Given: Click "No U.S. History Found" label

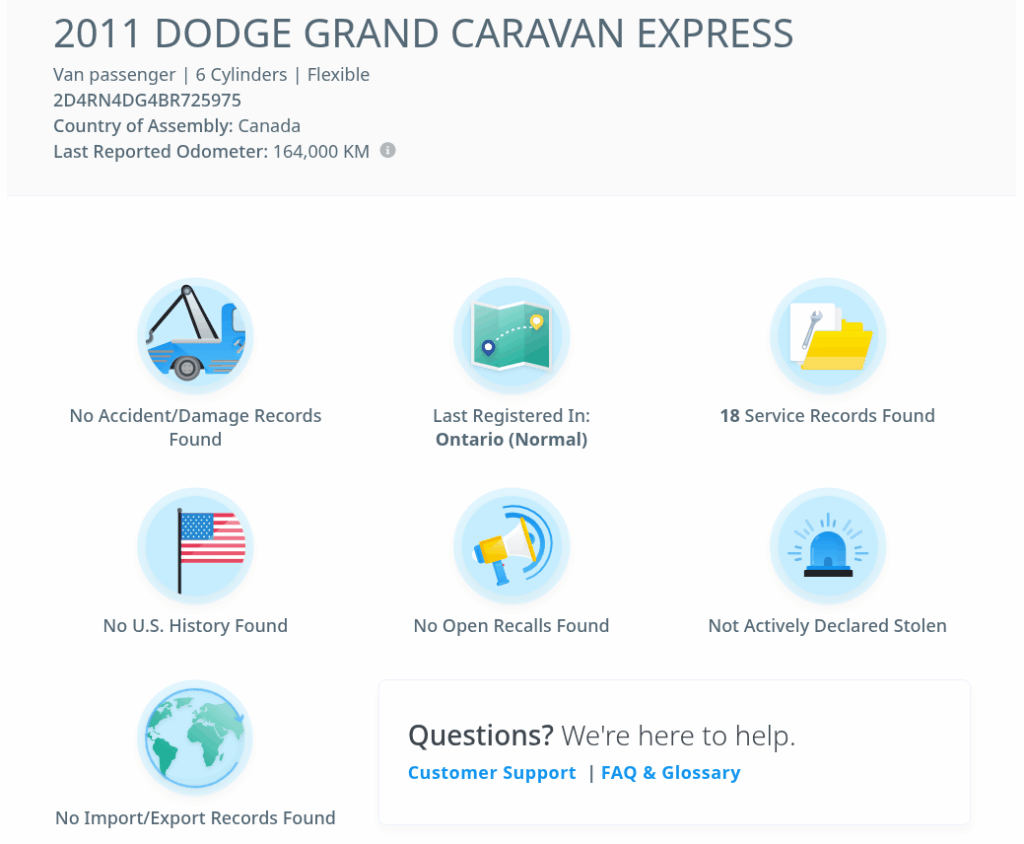Looking at the screenshot, I should pos(195,626).
